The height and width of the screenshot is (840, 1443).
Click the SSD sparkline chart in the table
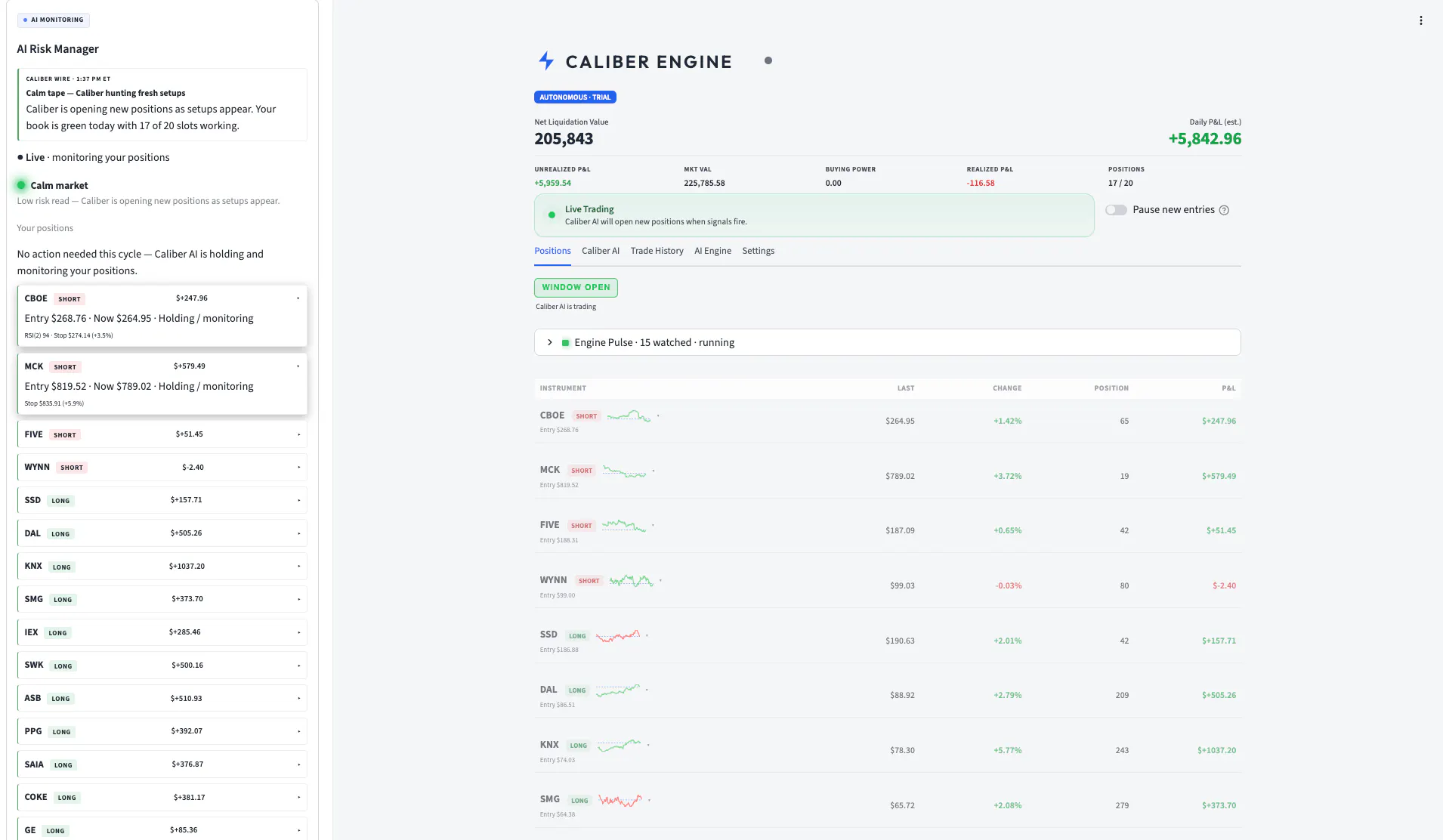point(618,635)
